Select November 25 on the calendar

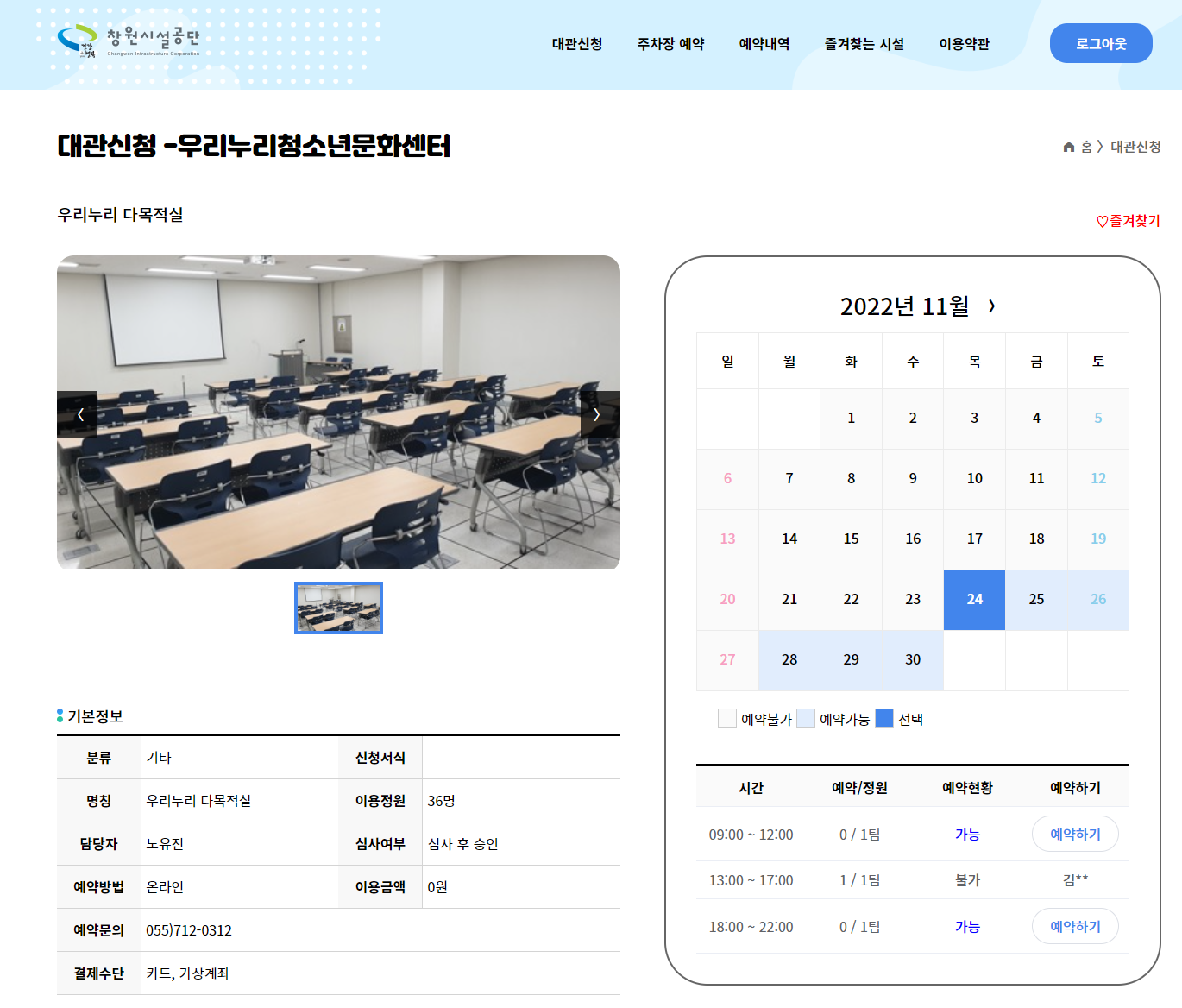pyautogui.click(x=1036, y=600)
